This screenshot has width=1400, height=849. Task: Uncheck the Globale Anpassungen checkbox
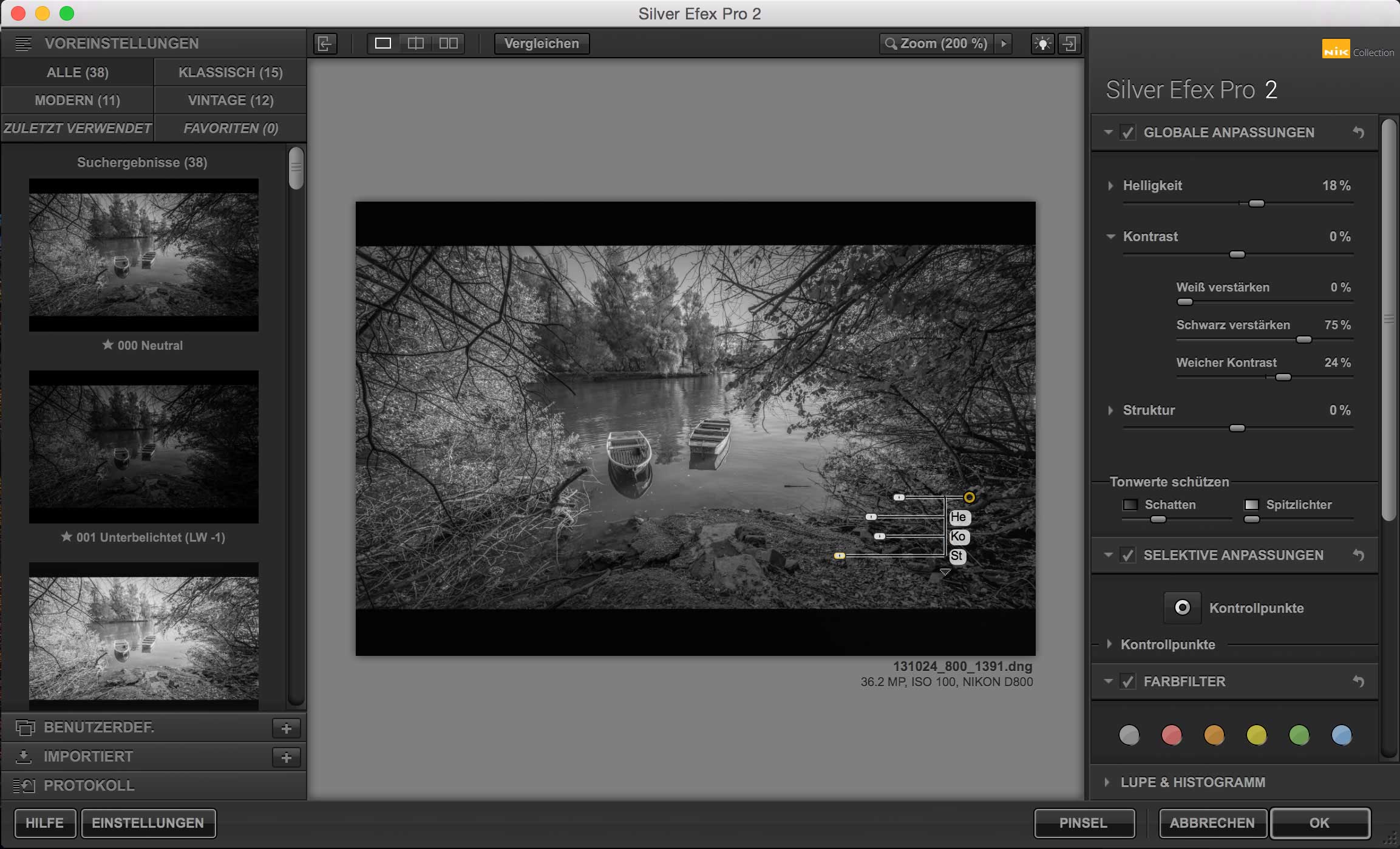[1127, 132]
